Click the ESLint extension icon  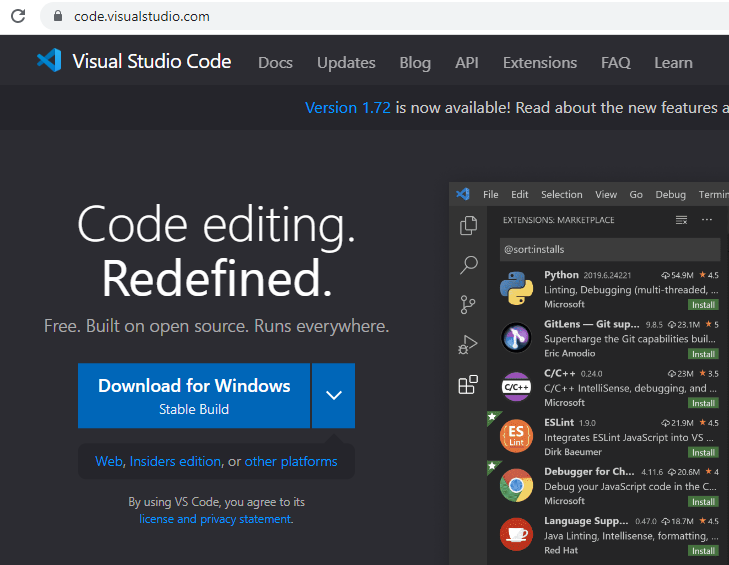[516, 436]
